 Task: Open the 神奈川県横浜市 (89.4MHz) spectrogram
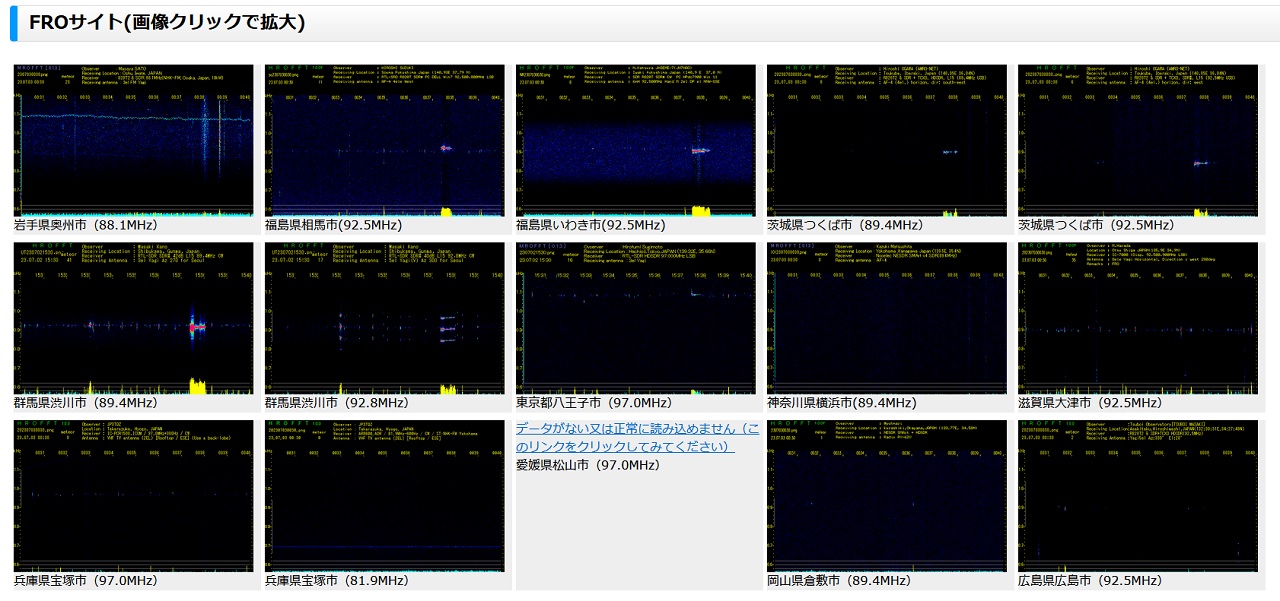(x=886, y=318)
